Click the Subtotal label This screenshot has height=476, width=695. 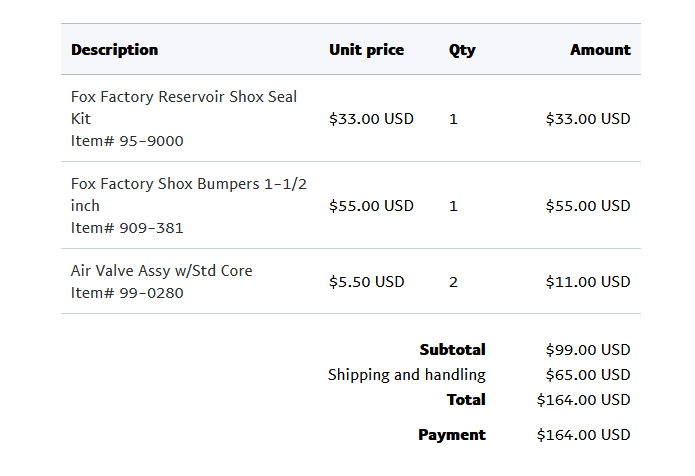coord(452,350)
